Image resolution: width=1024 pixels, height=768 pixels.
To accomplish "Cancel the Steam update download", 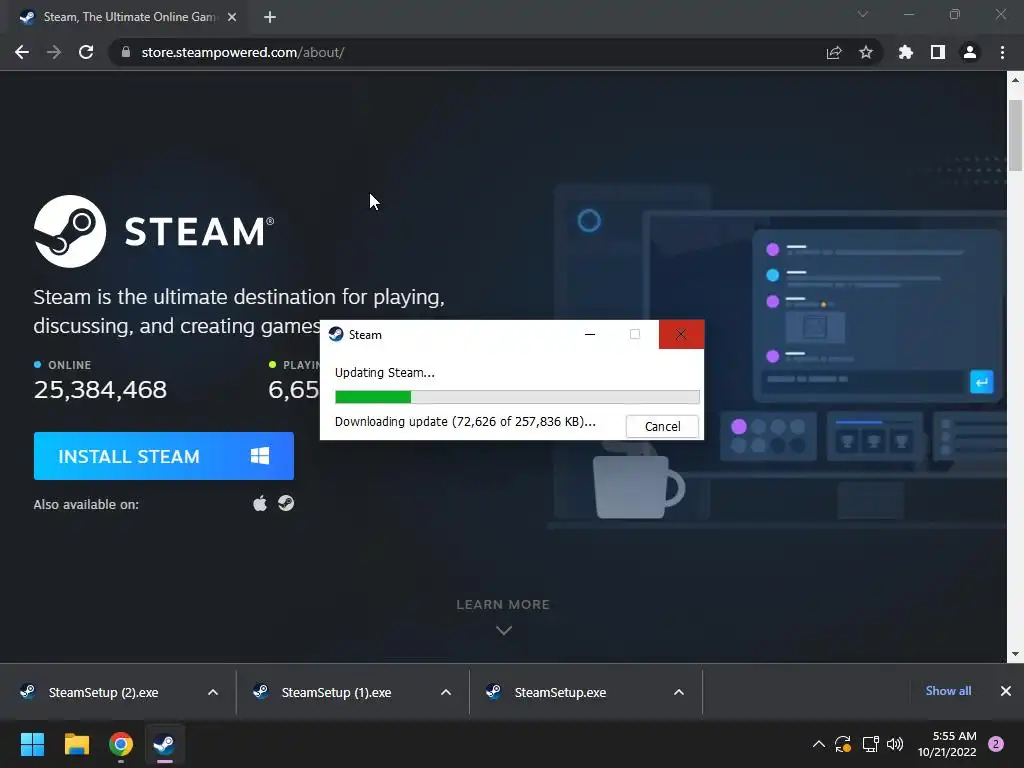I will 662,426.
